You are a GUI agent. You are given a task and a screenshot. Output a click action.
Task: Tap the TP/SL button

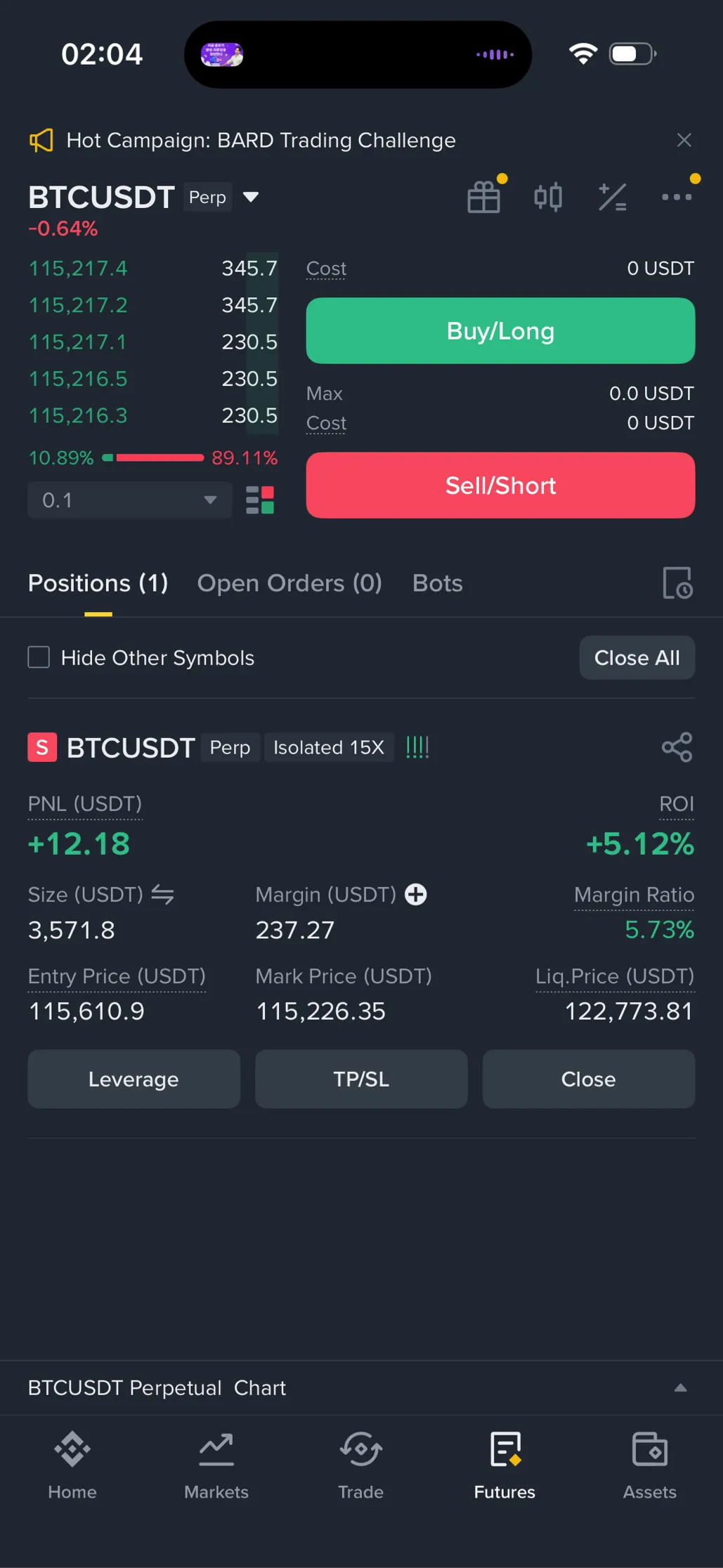361,1079
